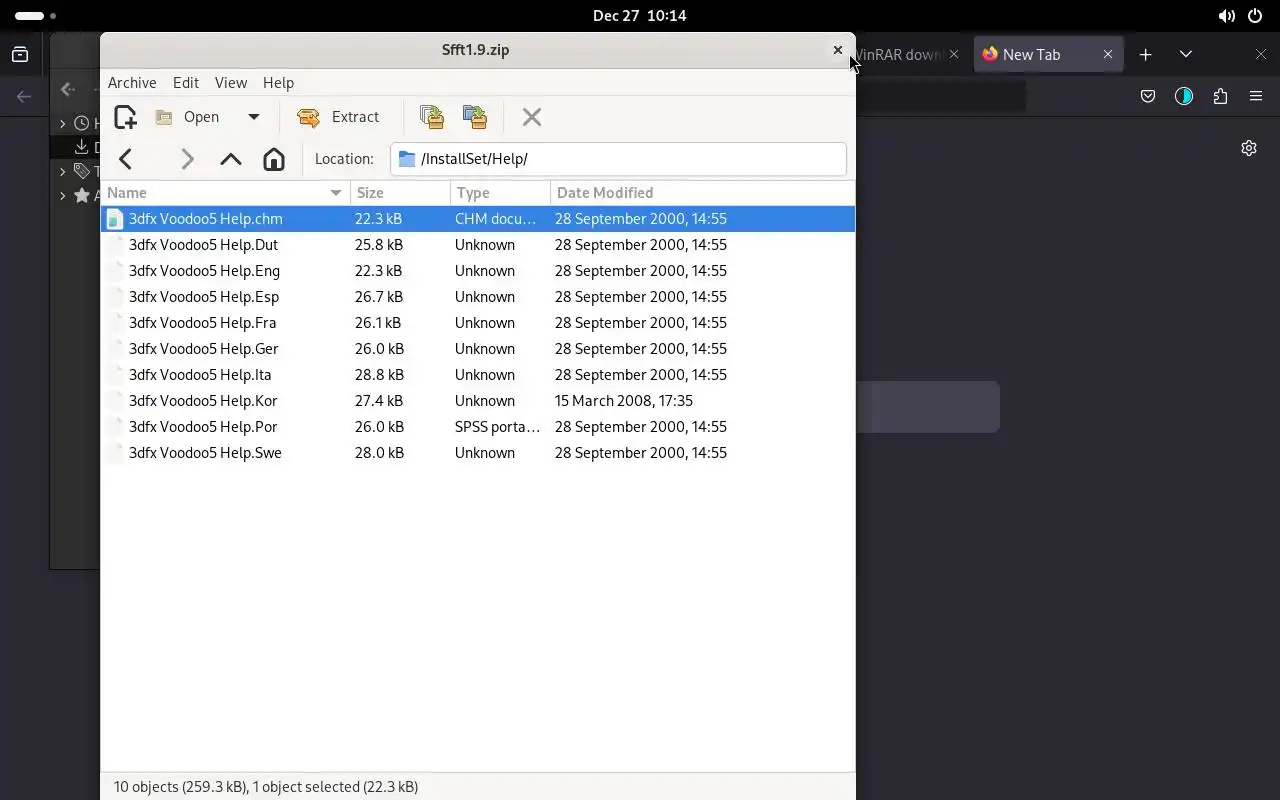The width and height of the screenshot is (1280, 800).
Task: Click the SPSS portable type cell
Action: [497, 427]
